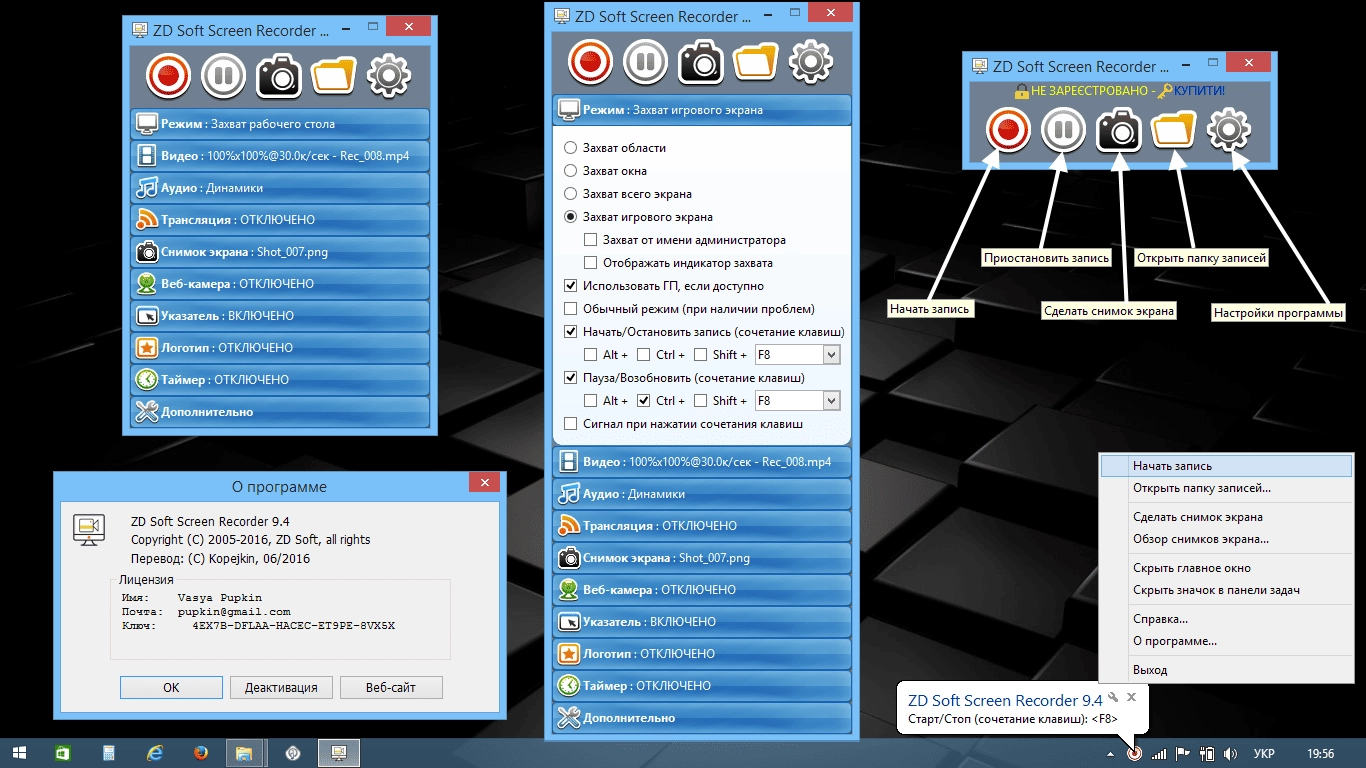Choose Выход in the context menu
Viewport: 1366px width, 768px height.
pyautogui.click(x=1224, y=670)
